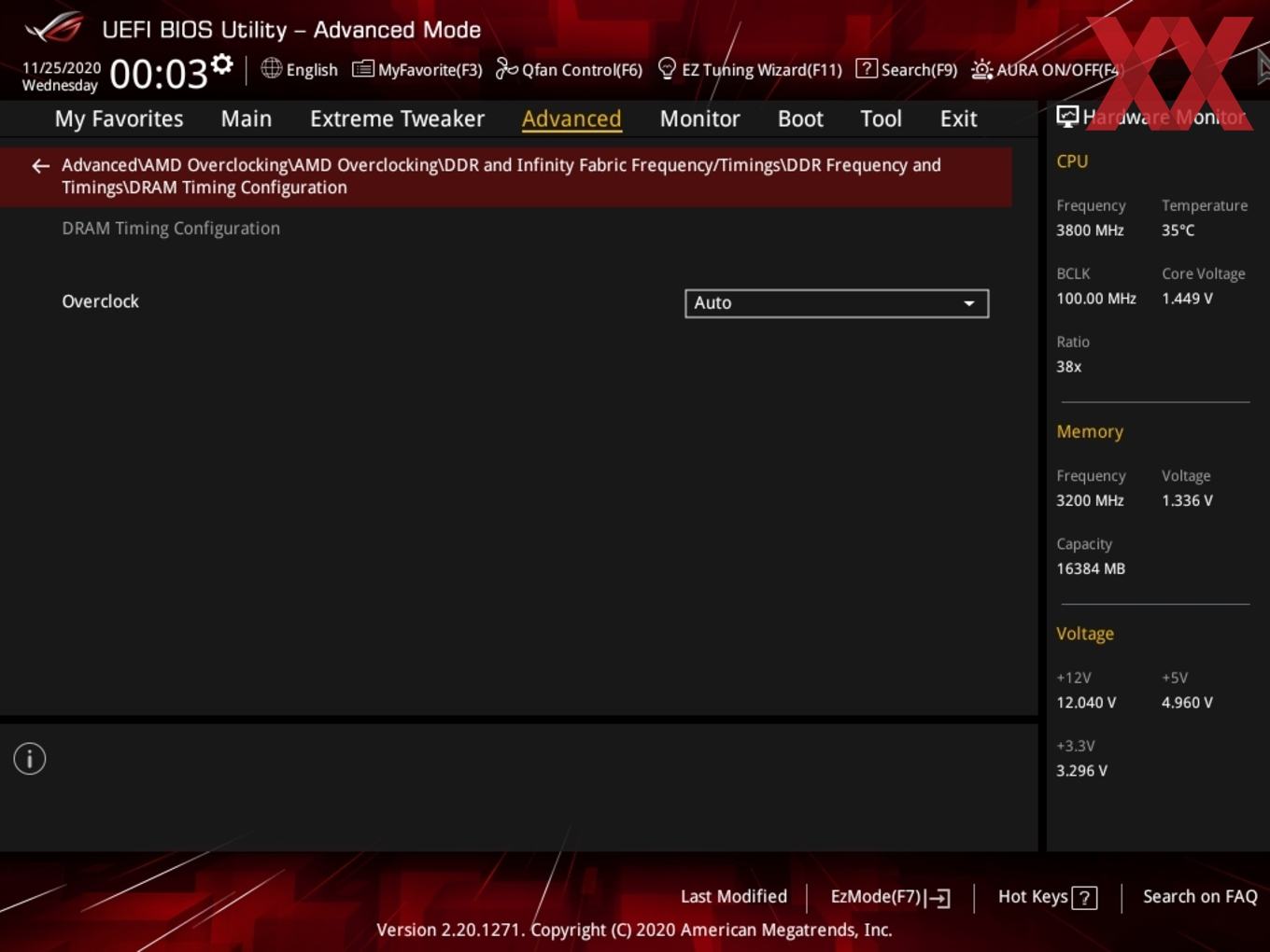Click the CPU section heading

tap(1072, 161)
